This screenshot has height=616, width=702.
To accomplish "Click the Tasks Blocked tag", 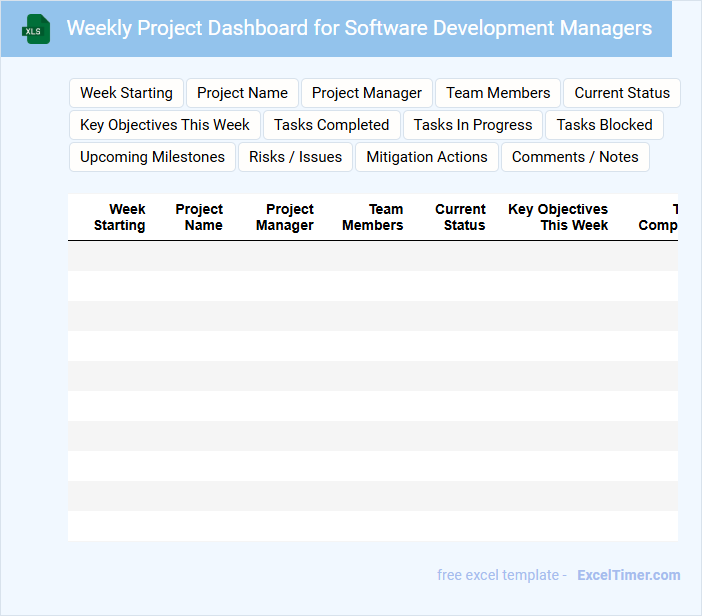I will click(x=604, y=125).
